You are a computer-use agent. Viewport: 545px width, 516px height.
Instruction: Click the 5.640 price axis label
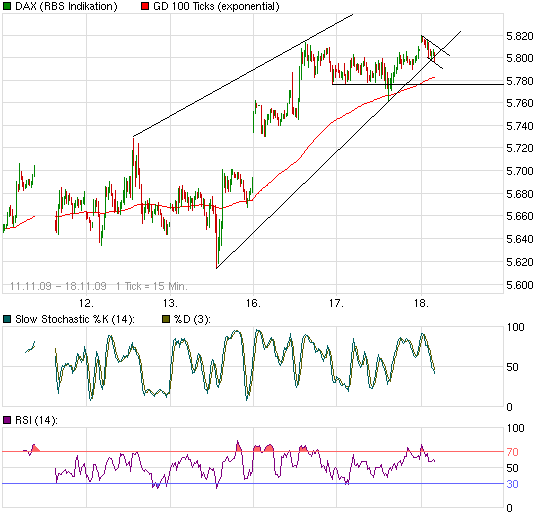click(520, 239)
